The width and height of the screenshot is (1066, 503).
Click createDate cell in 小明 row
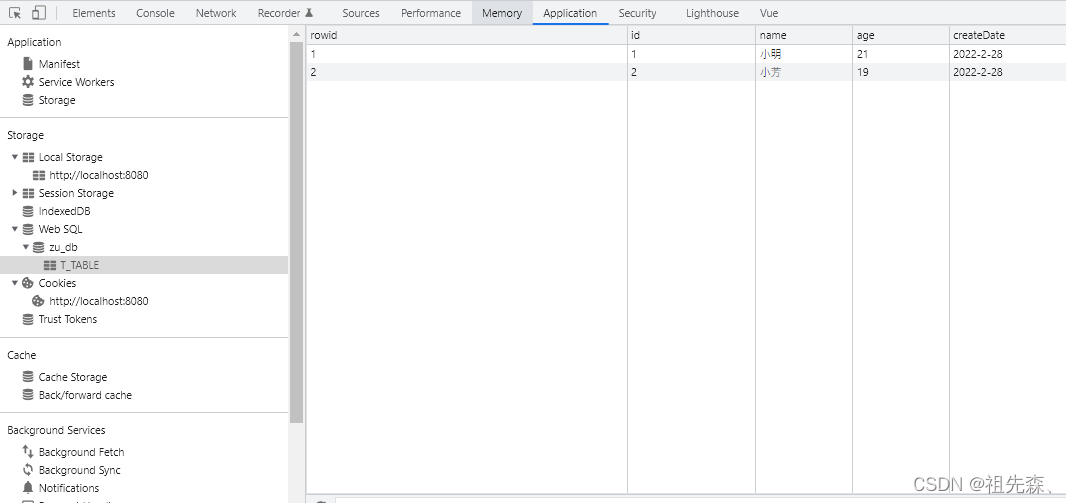(1008, 54)
